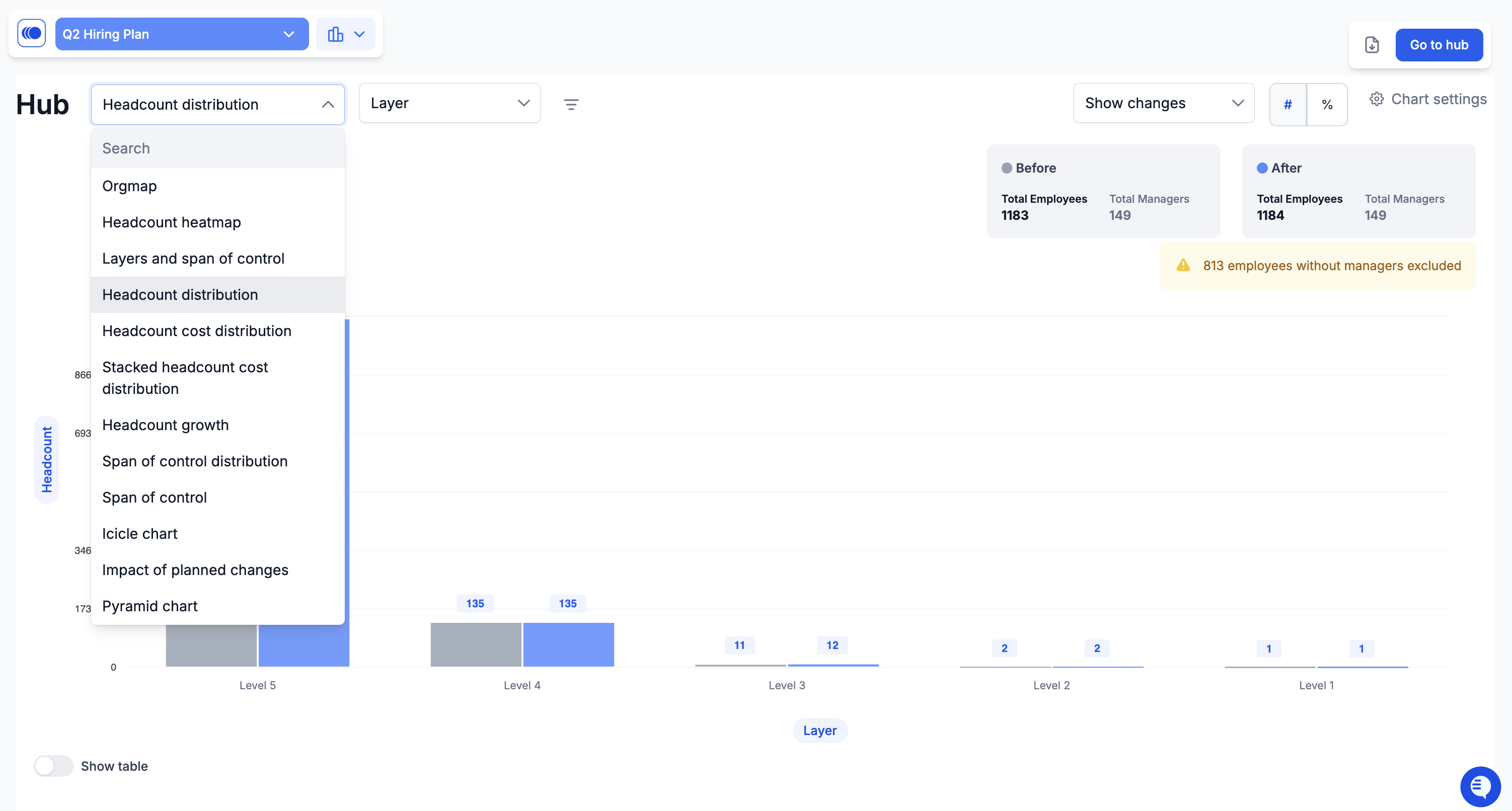
Task: Select Icicle chart from the list
Action: pyautogui.click(x=140, y=533)
